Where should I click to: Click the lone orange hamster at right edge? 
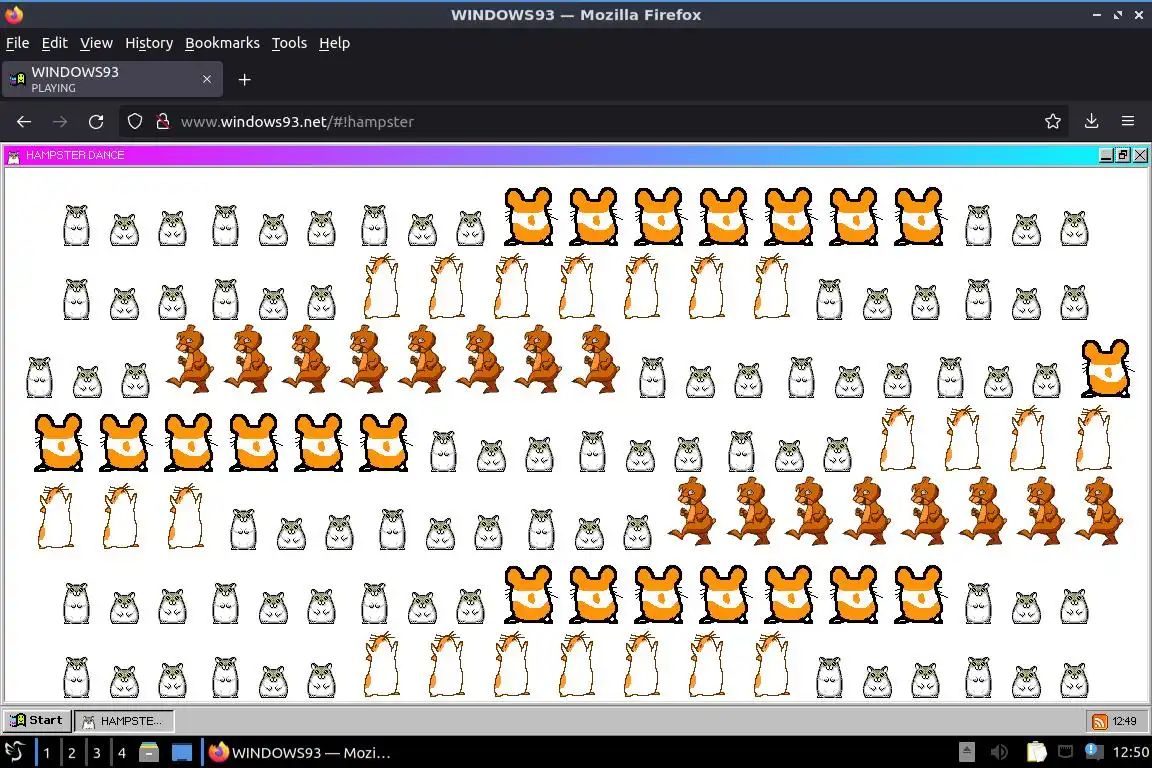point(1106,368)
